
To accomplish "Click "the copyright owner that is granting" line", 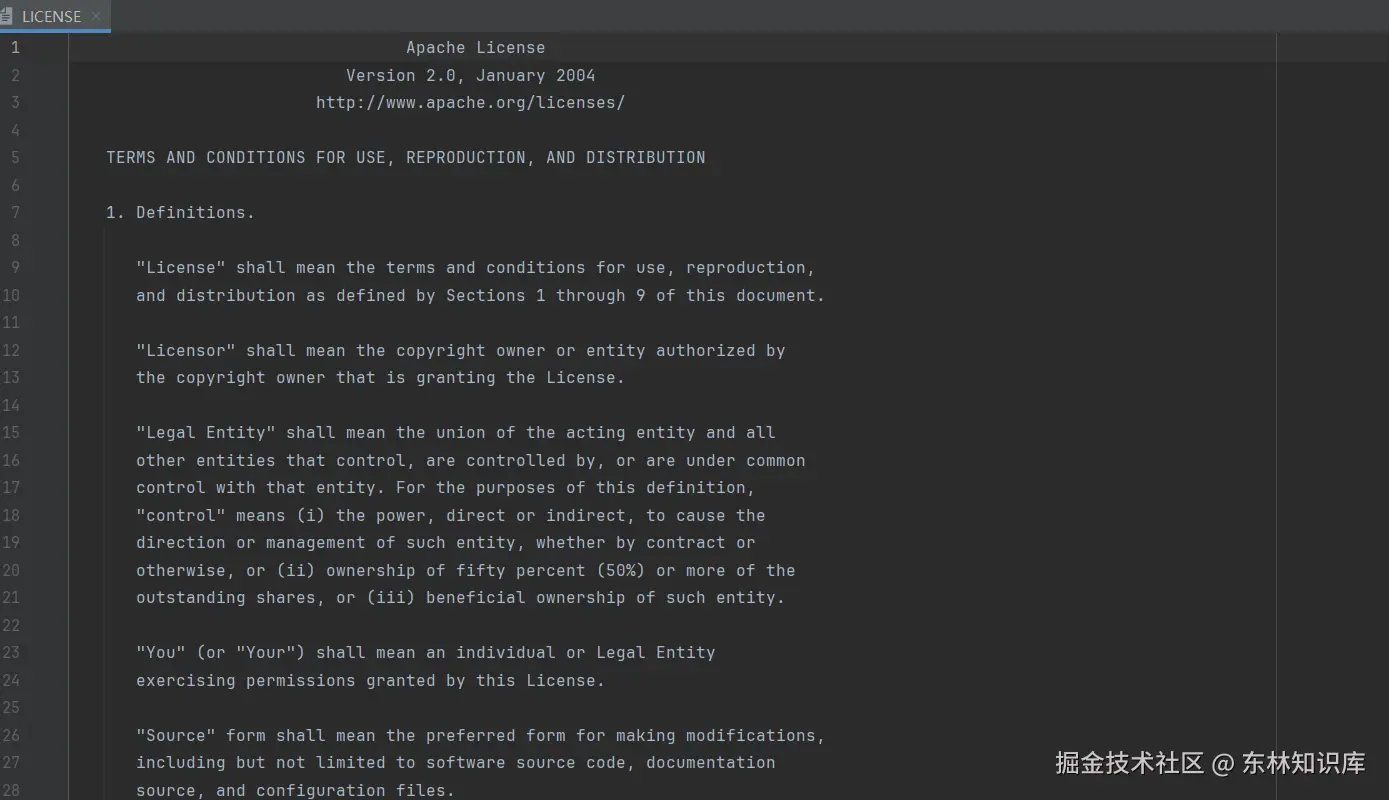I will 381,377.
